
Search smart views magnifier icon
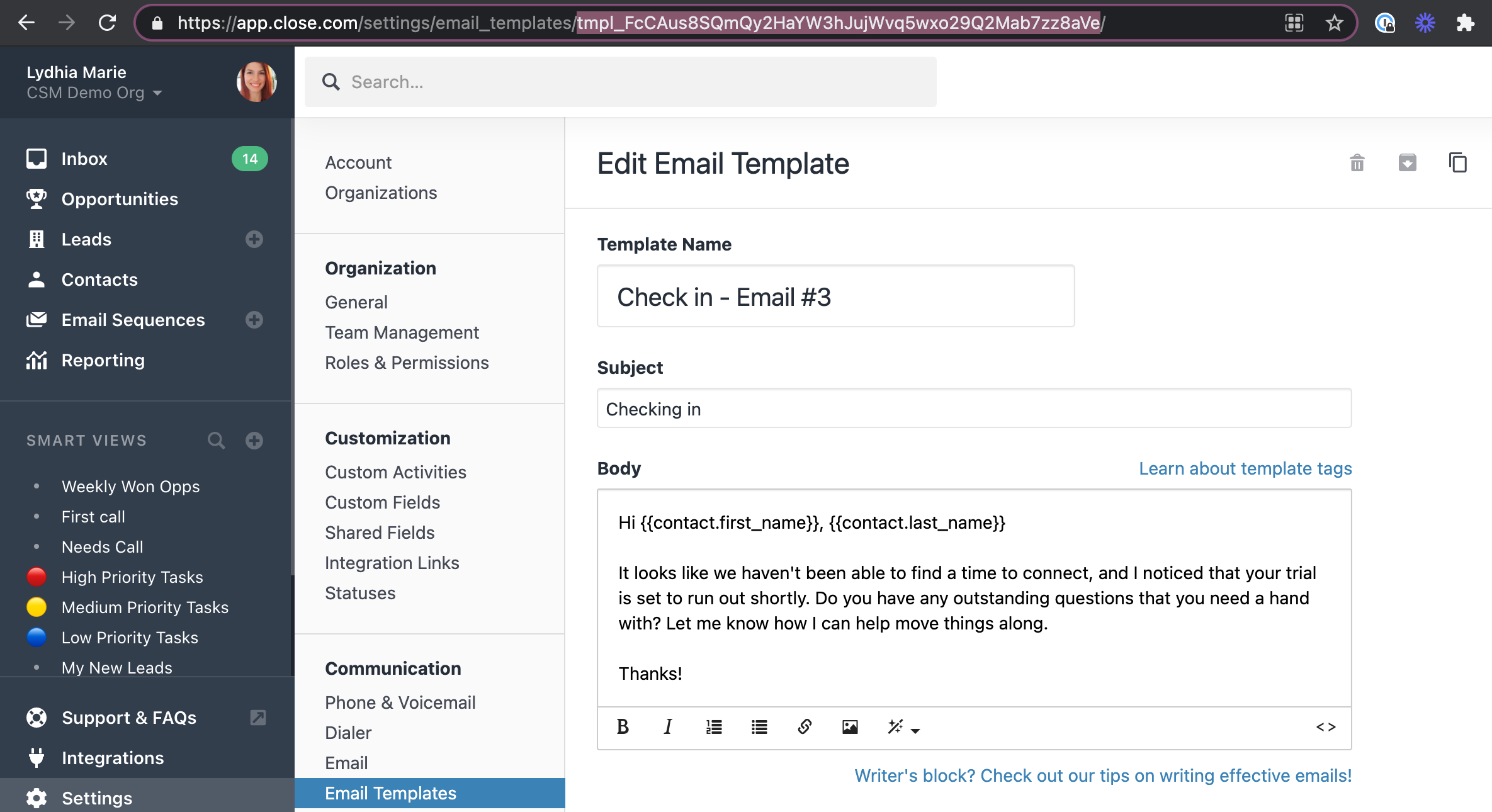217,440
